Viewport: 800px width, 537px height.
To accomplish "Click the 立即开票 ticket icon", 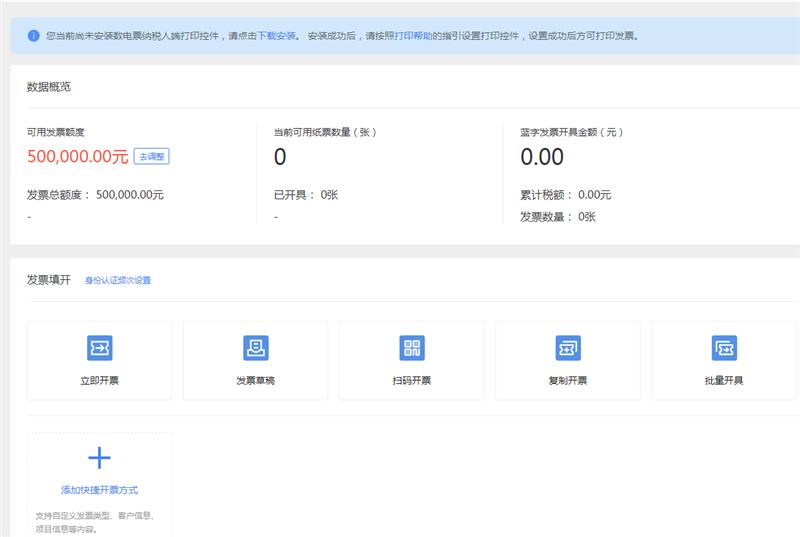I will coord(99,348).
